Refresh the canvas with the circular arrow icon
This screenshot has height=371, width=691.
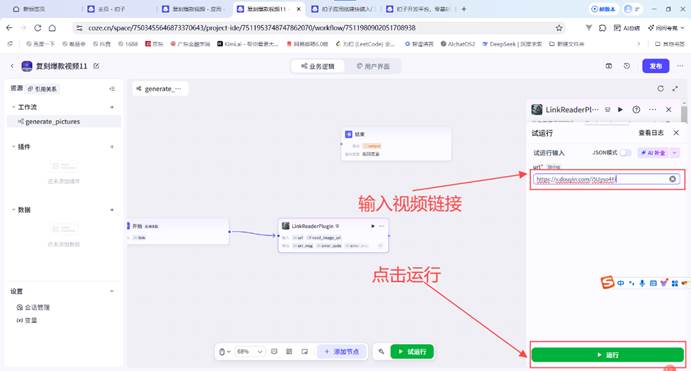pos(660,89)
